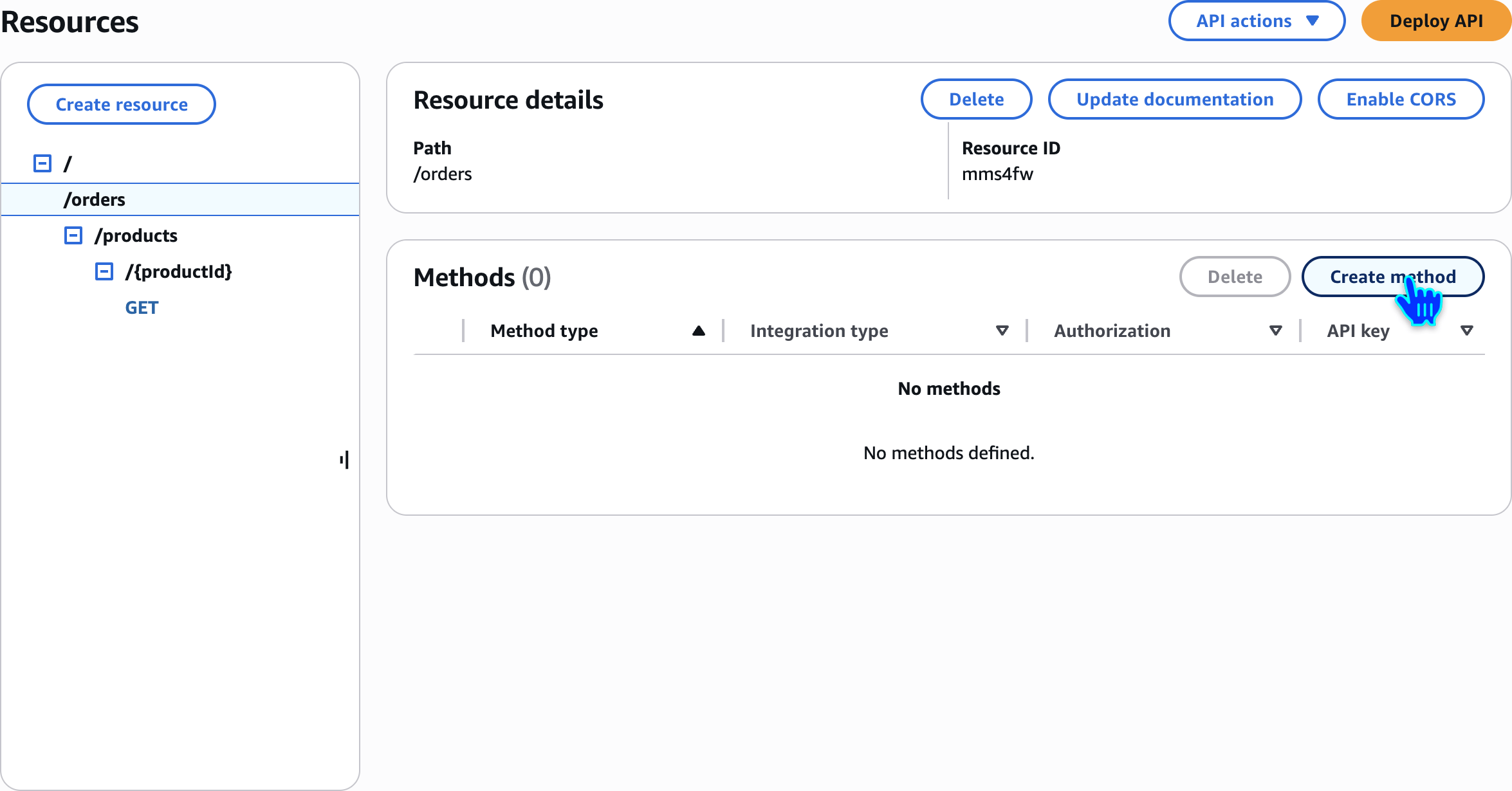Screen dimensions: 1512x791
Task: Collapse the /{productId} tree node
Action: click(x=104, y=271)
